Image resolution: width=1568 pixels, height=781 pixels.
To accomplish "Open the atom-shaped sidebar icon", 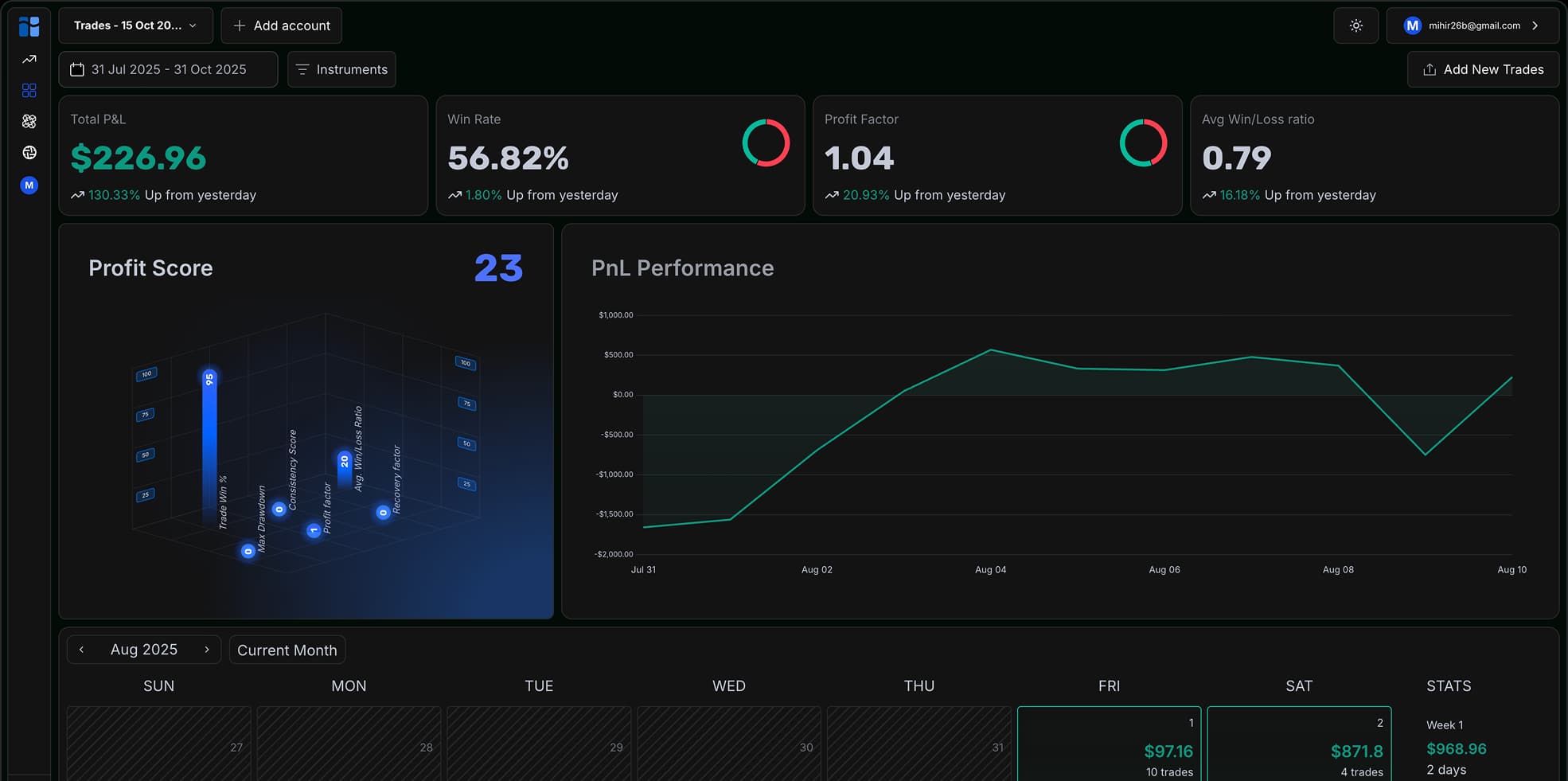I will coord(29,121).
